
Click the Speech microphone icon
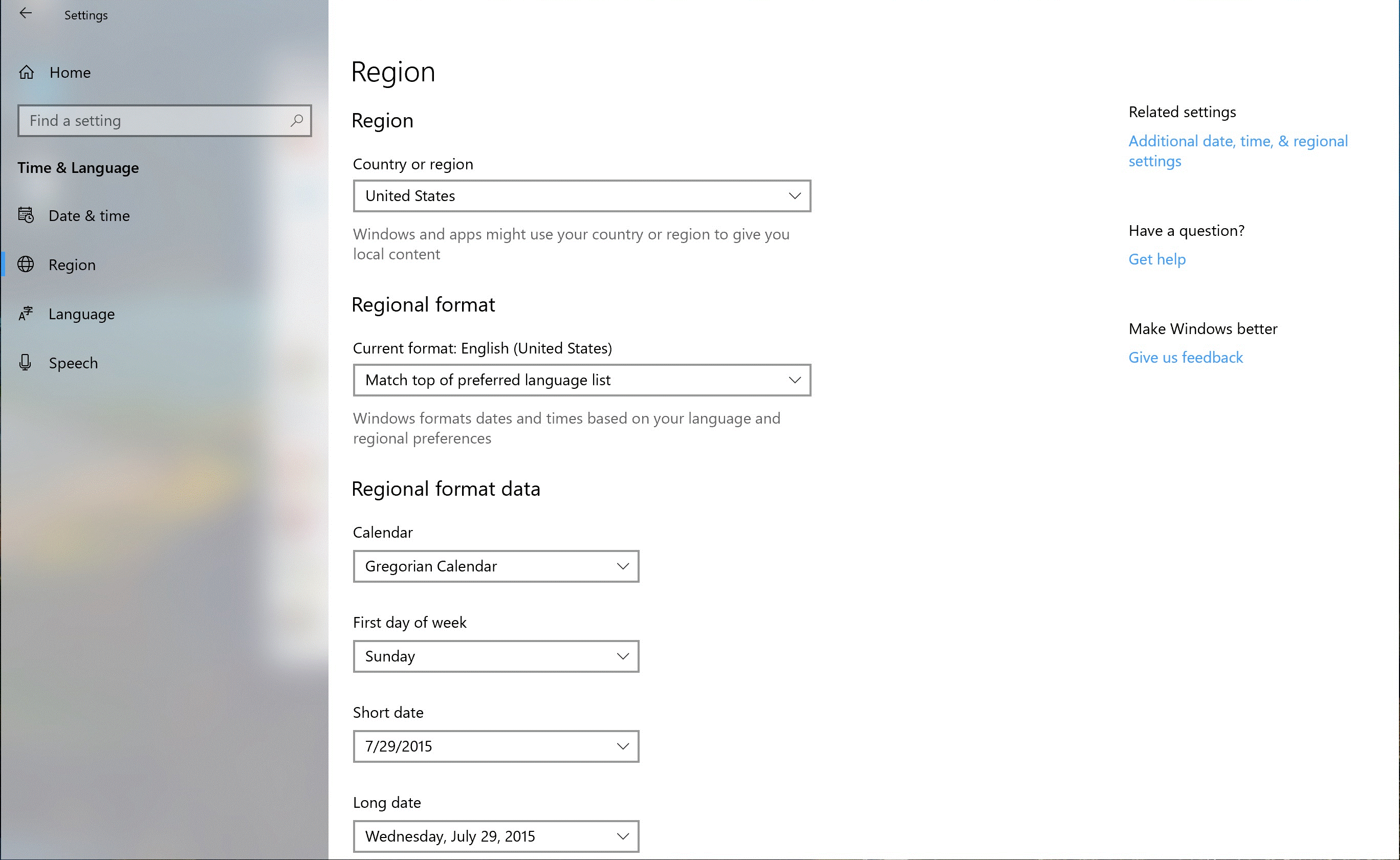tap(27, 362)
